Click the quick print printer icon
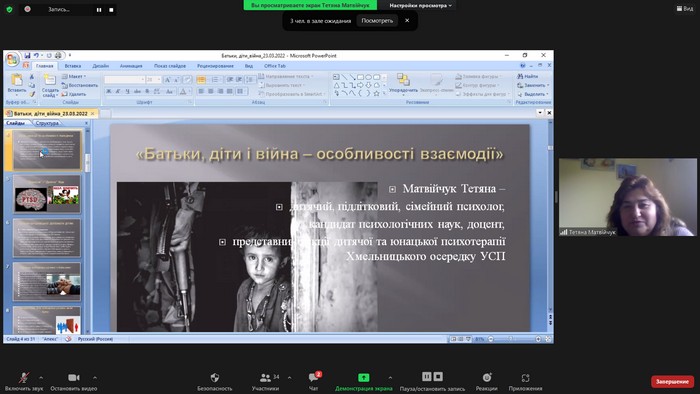This screenshot has width=700, height=394. 58,55
